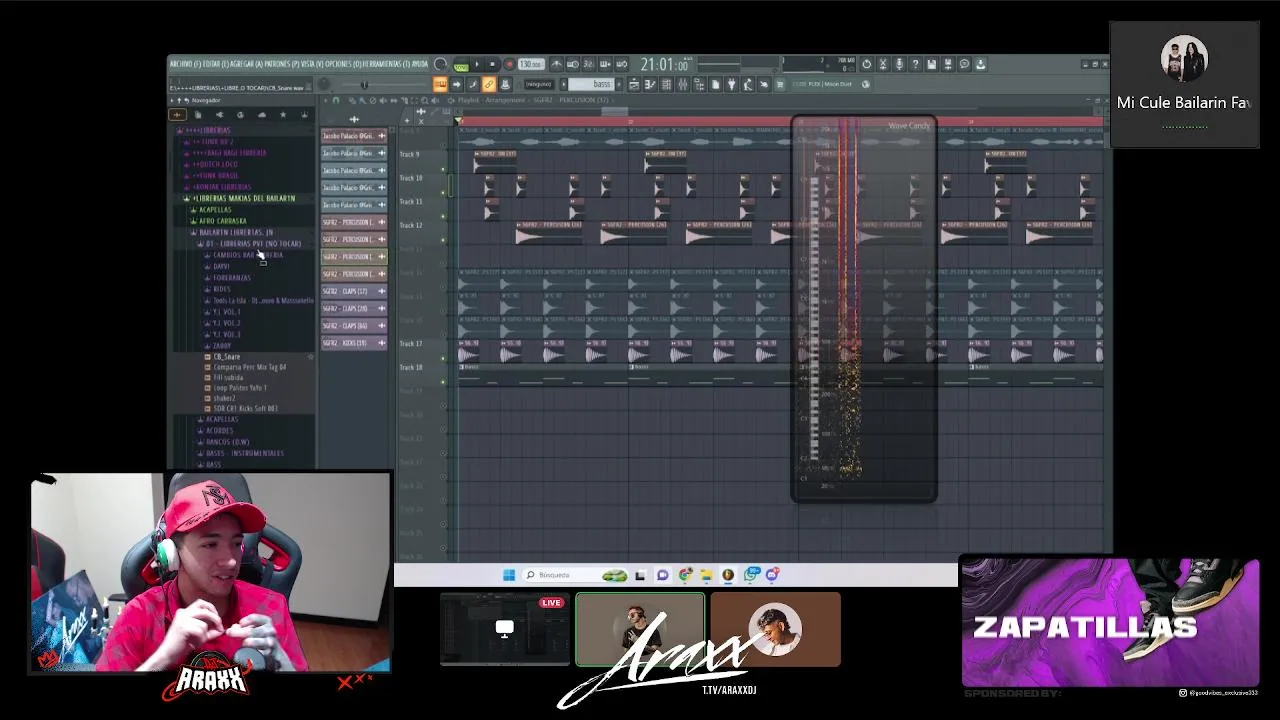Select the playlist delete tool icon
Screen dimensions: 1280x720
coord(373,100)
